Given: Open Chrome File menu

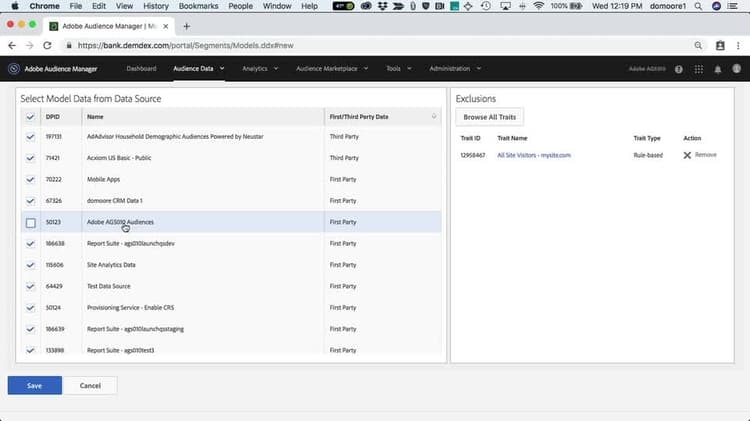Looking at the screenshot, I should [x=76, y=6].
